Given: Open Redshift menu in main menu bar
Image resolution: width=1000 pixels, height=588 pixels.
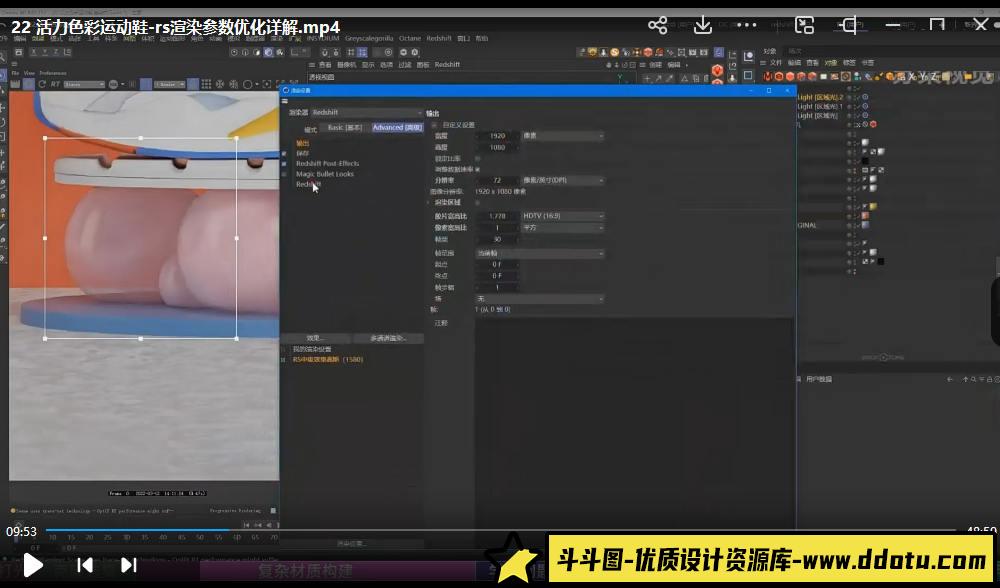Looking at the screenshot, I should pos(439,38).
